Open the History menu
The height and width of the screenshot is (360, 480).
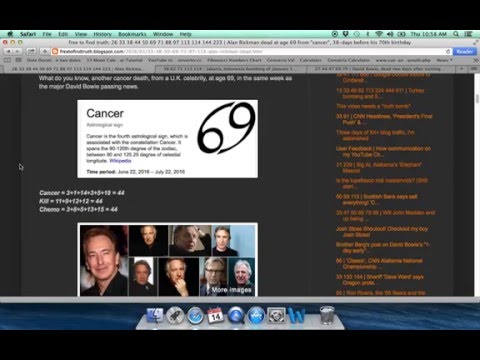pos(102,34)
